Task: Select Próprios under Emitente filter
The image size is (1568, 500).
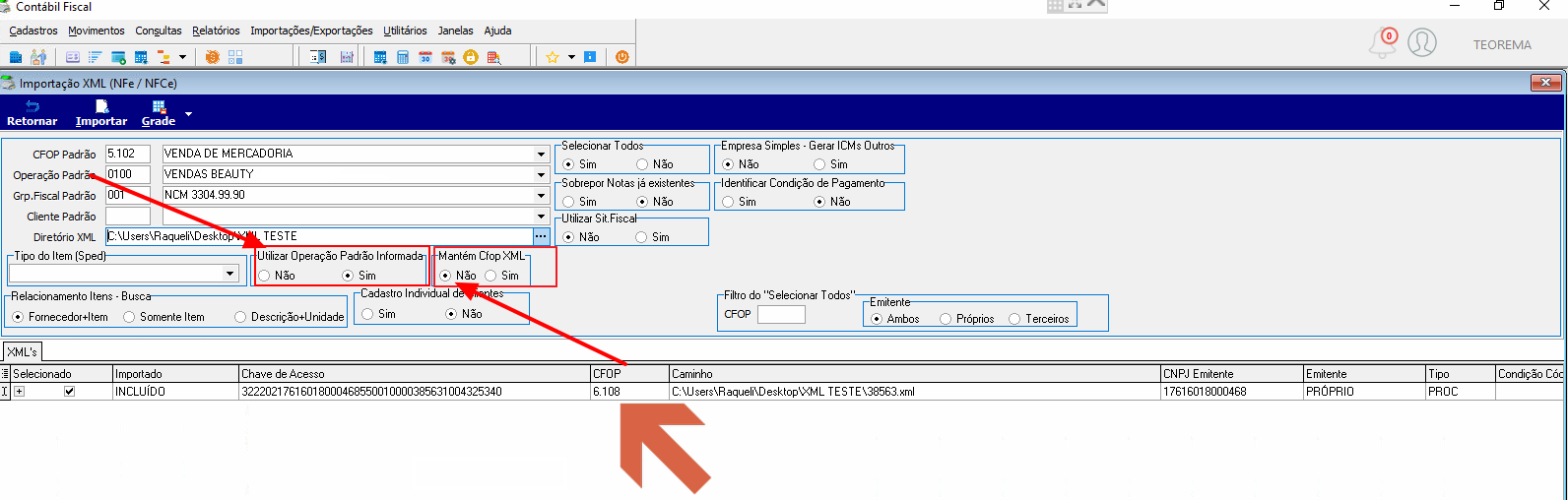Action: [x=946, y=319]
